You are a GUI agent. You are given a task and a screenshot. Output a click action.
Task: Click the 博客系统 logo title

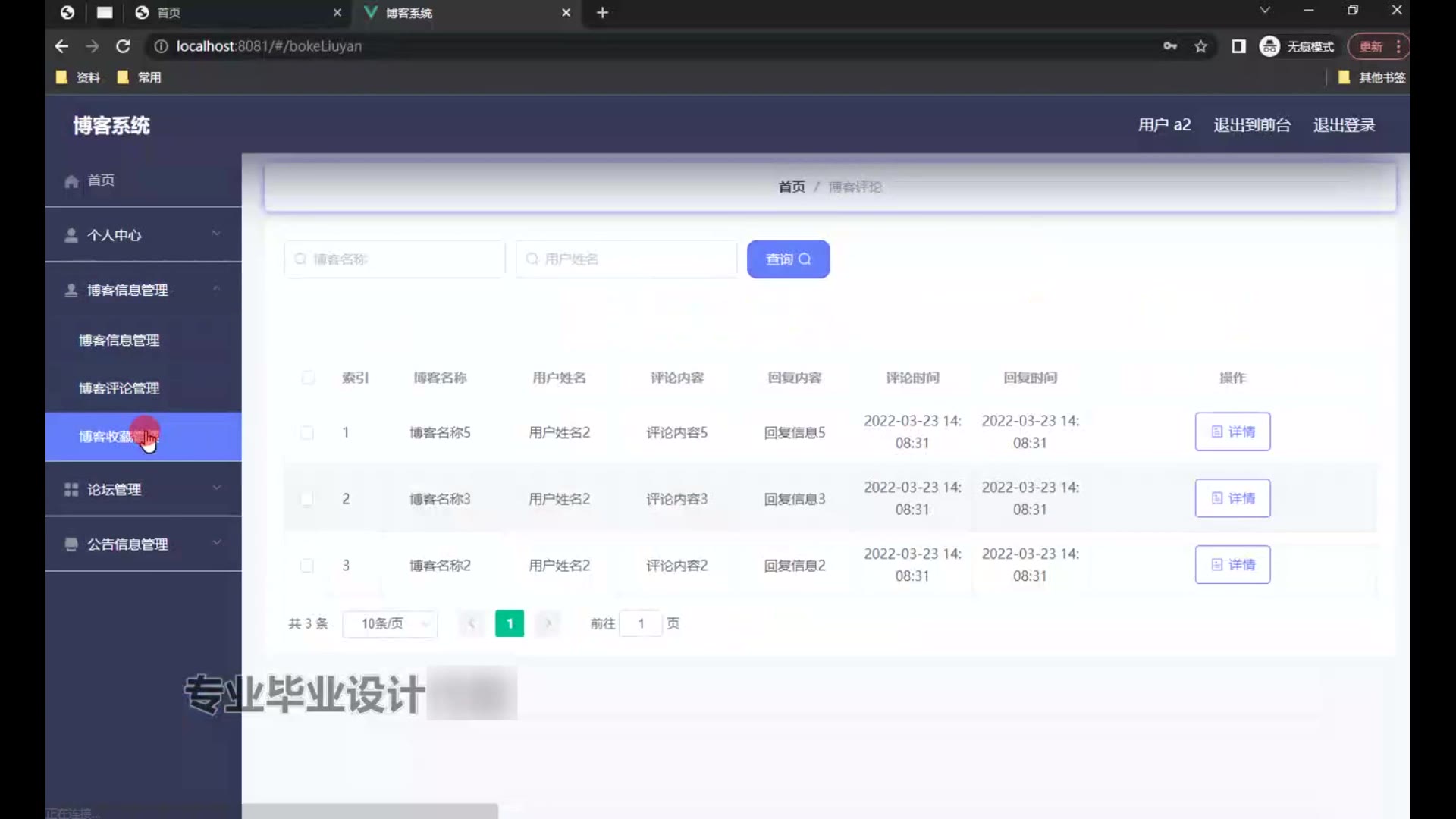[x=111, y=125]
